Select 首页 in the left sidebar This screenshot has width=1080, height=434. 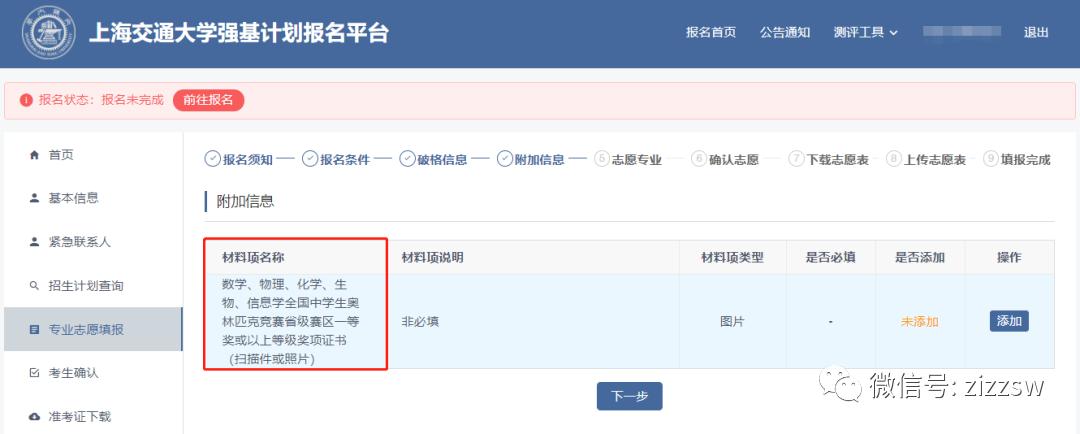tap(94, 155)
